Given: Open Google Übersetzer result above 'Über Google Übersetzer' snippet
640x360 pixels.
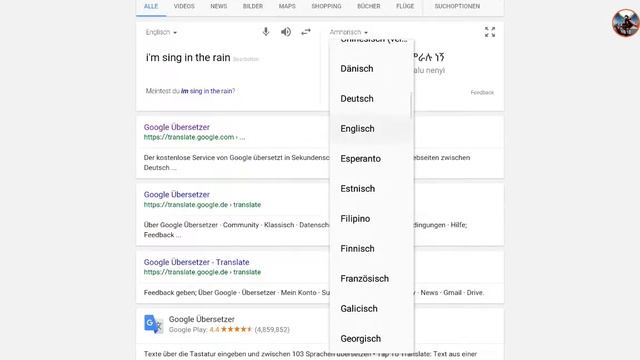Looking at the screenshot, I should coord(176,195).
